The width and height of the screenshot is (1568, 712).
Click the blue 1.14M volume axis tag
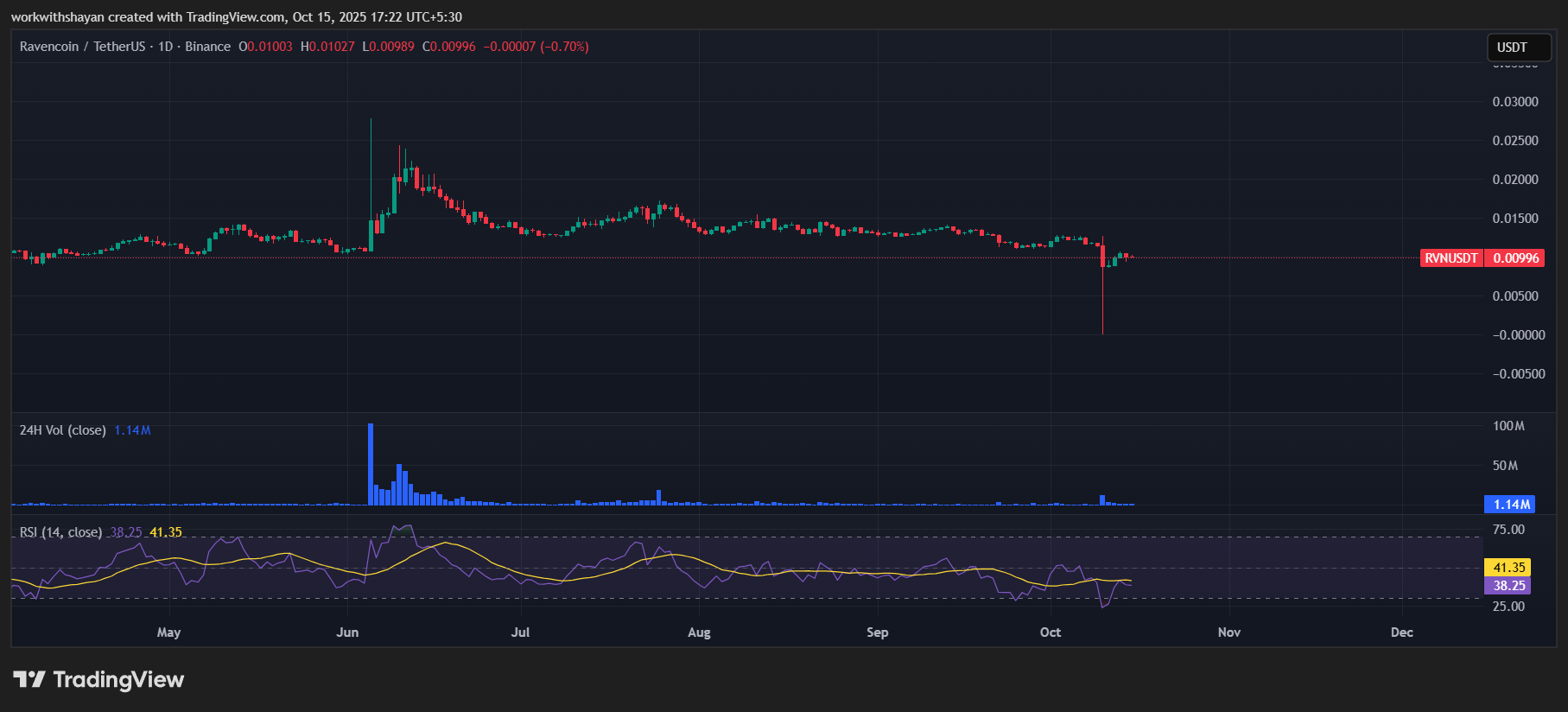[1510, 504]
